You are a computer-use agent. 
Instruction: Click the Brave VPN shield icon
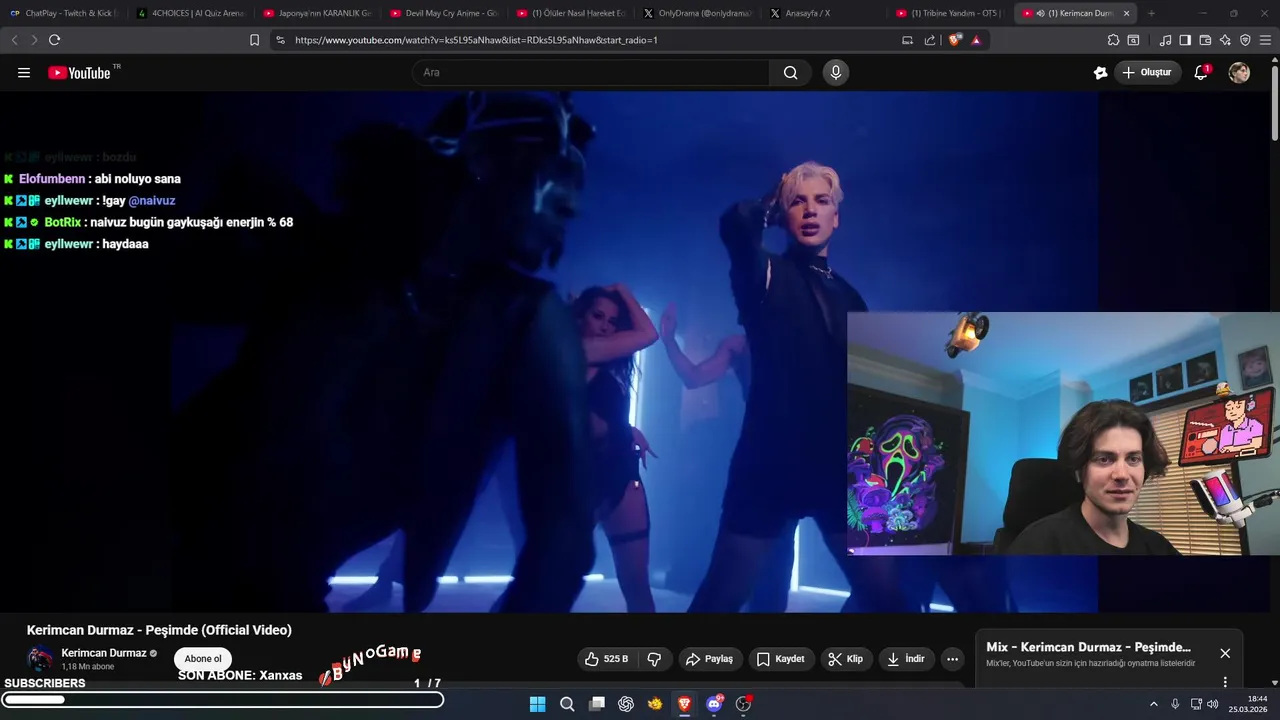pos(1245,40)
